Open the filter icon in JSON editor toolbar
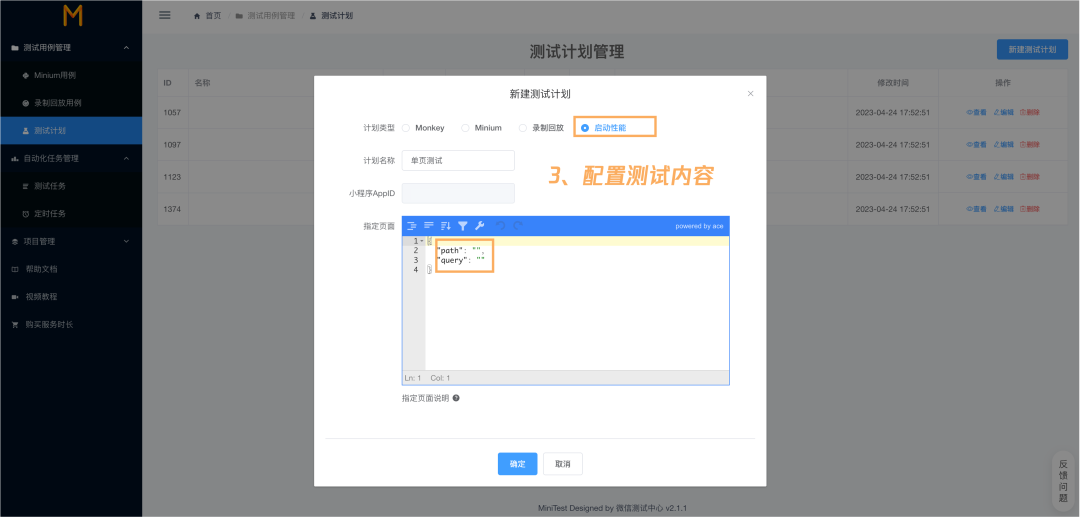The image size is (1080, 517). click(463, 226)
